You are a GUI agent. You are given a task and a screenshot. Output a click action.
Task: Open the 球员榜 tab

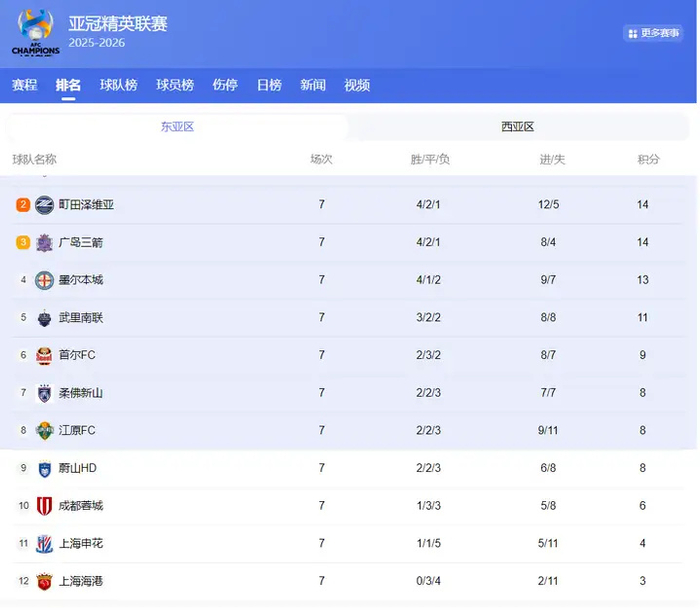(175, 85)
